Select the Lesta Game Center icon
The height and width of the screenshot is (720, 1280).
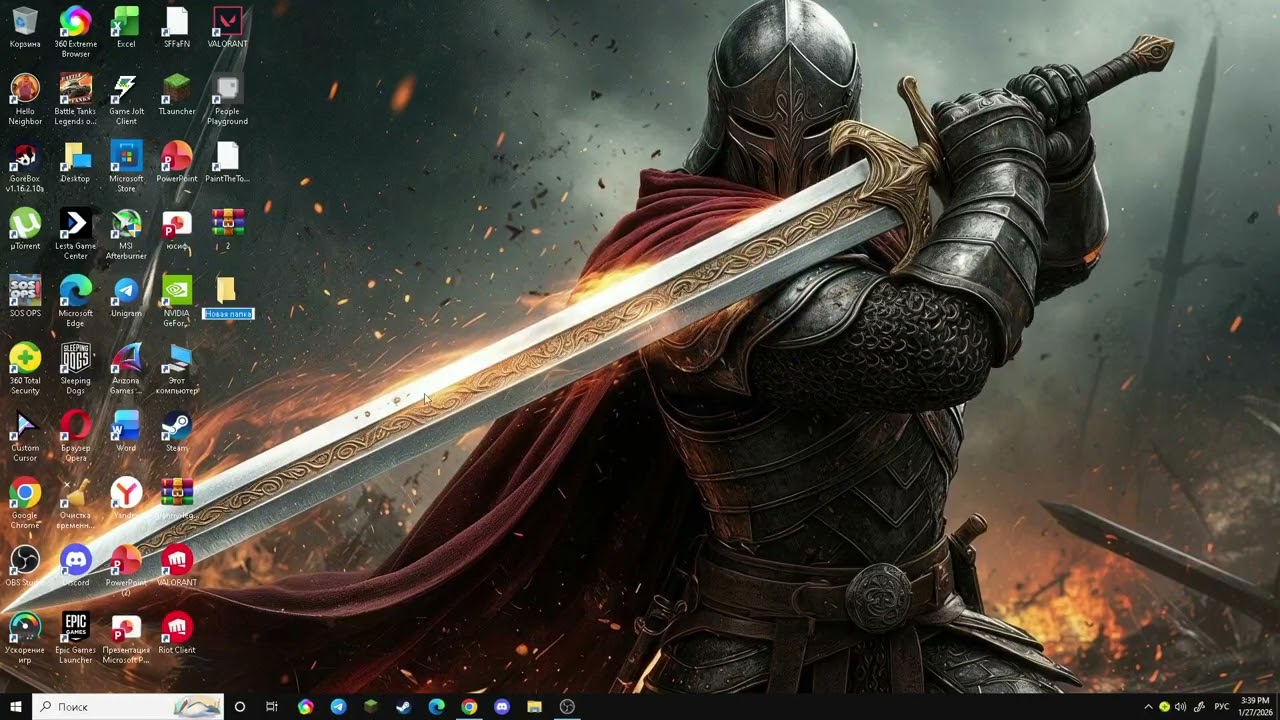point(76,223)
